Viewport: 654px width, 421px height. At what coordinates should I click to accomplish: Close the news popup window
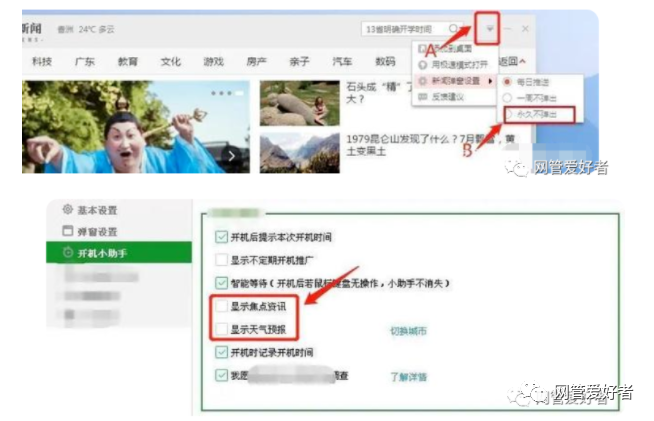[525, 28]
